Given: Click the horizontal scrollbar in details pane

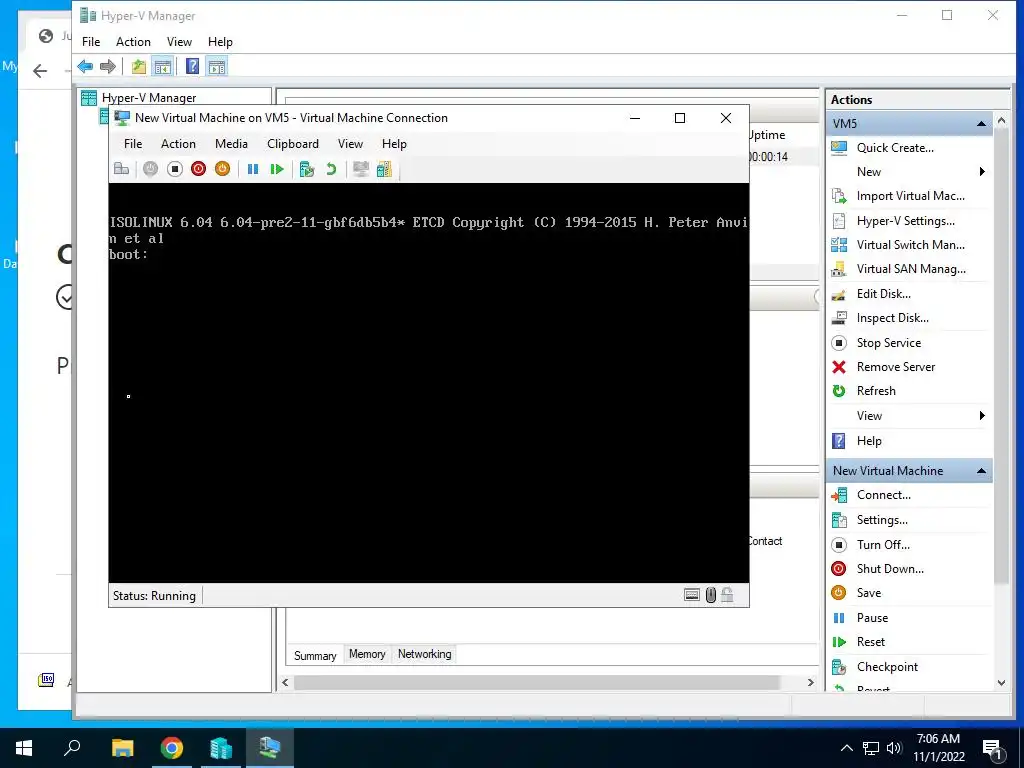Looking at the screenshot, I should (x=536, y=682).
